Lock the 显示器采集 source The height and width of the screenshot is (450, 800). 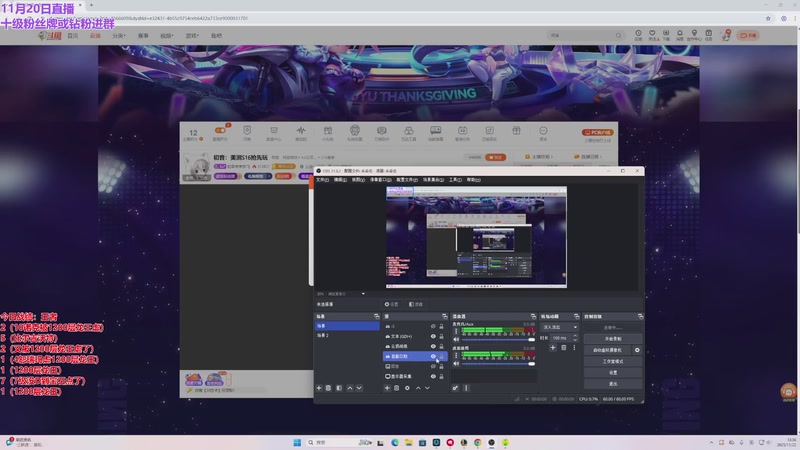coord(441,376)
